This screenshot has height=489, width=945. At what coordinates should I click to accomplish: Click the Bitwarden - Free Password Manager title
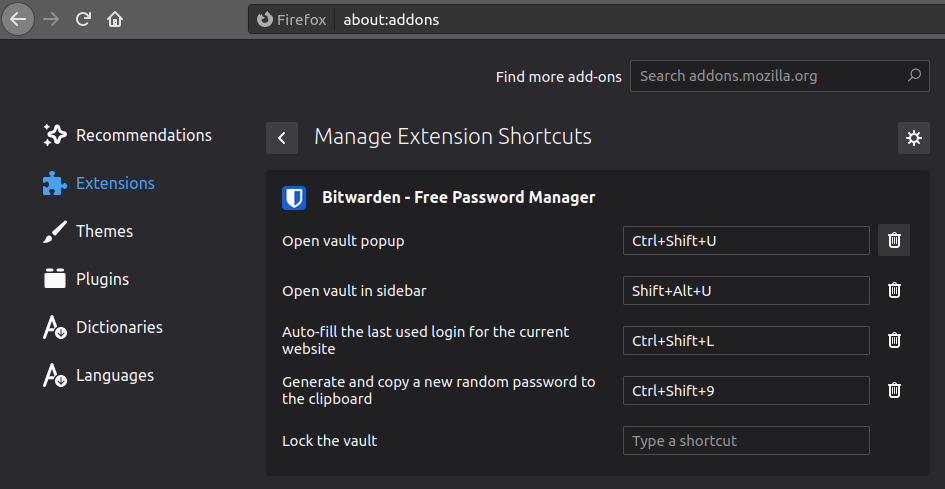(459, 197)
